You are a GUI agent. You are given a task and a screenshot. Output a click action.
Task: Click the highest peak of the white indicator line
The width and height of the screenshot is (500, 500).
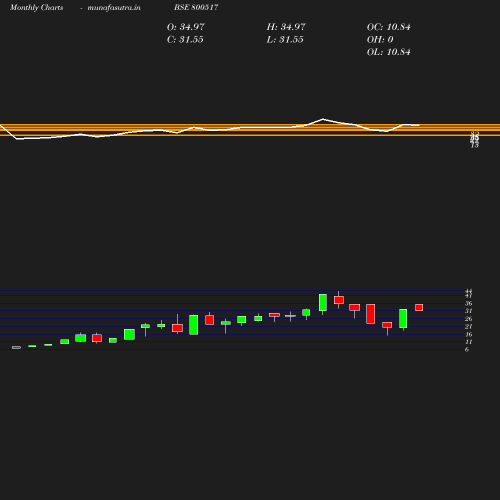click(323, 119)
